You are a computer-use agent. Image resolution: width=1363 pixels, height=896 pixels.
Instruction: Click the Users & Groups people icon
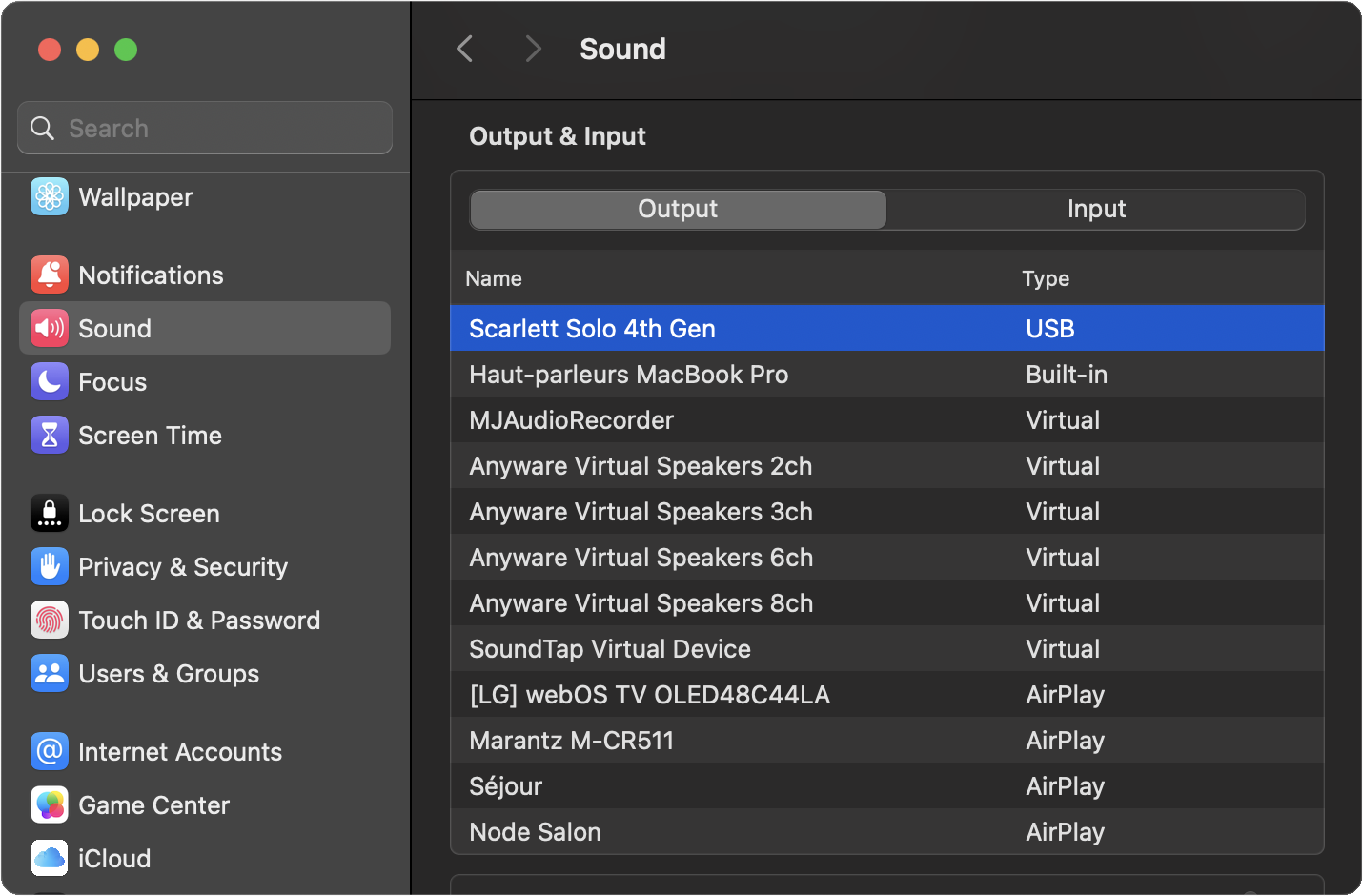click(x=50, y=674)
